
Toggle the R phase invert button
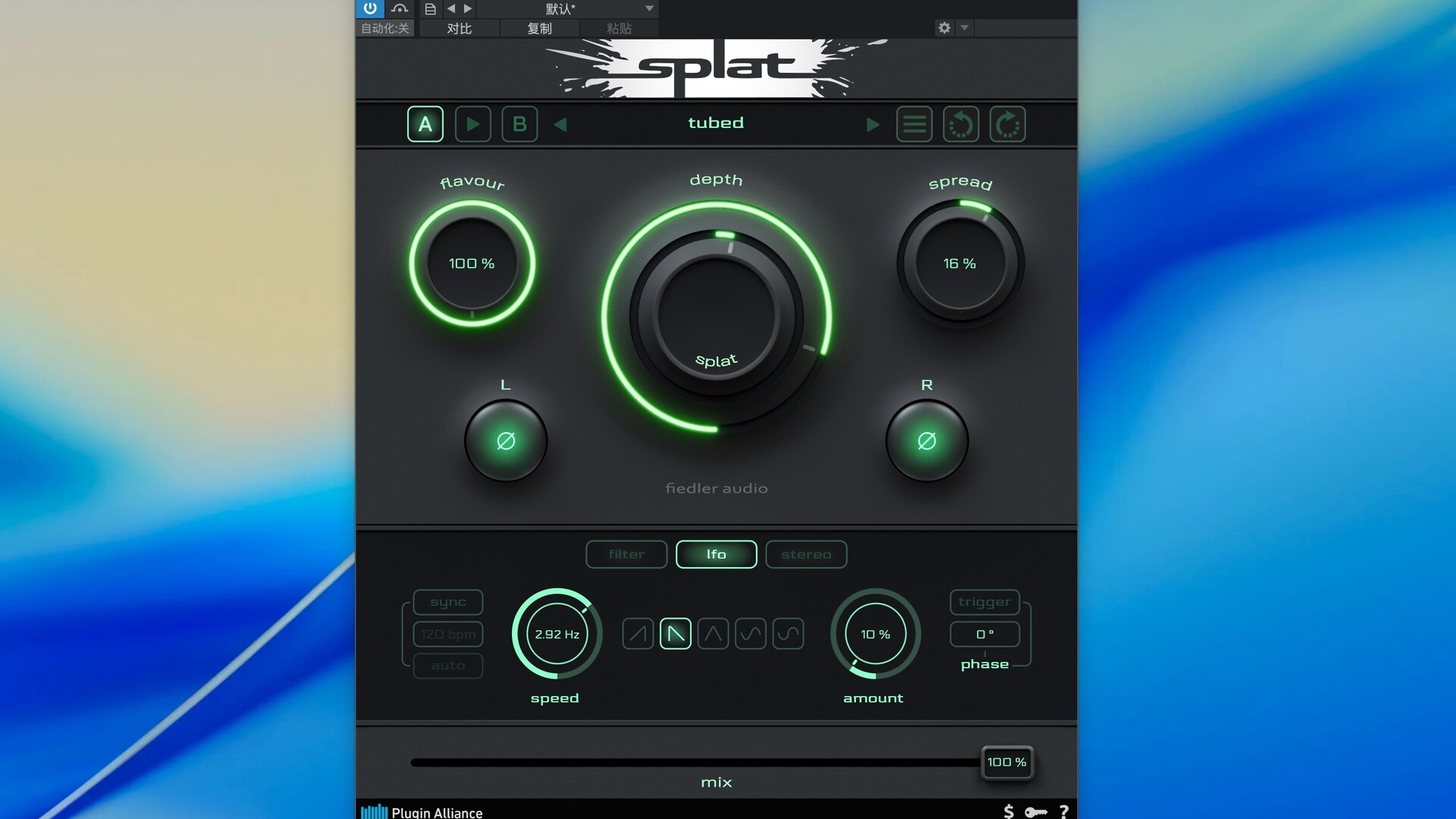click(927, 441)
